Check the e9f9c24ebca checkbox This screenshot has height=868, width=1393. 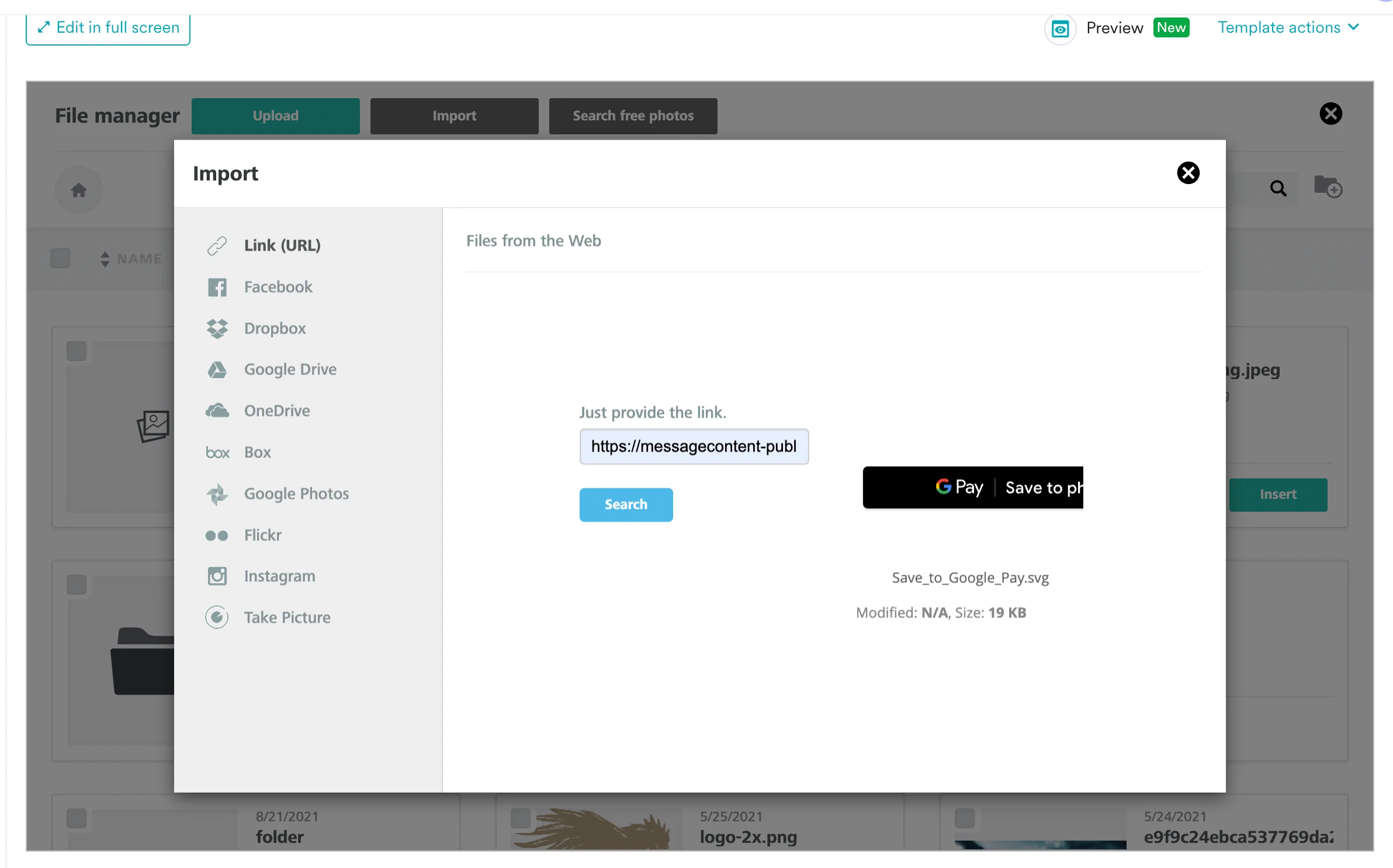pos(965,818)
